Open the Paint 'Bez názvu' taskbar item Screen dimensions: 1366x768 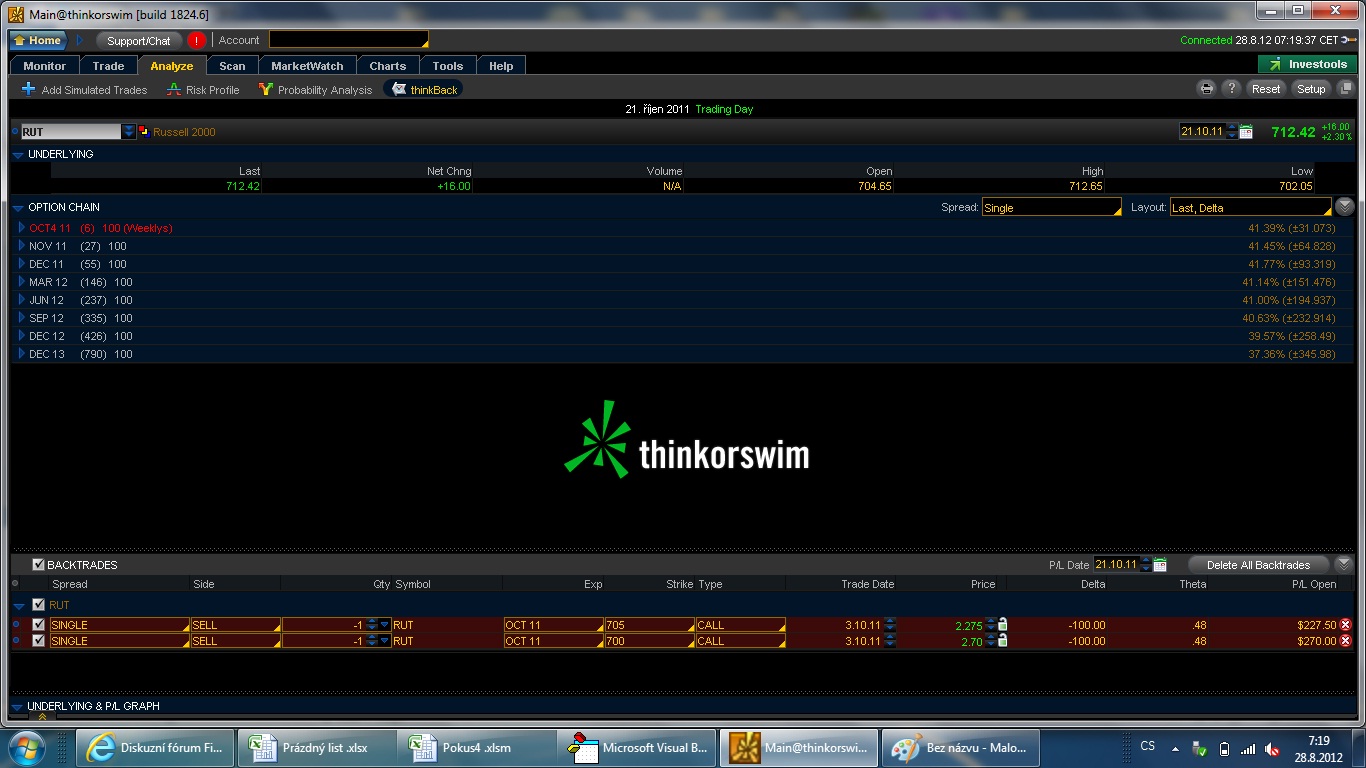pyautogui.click(x=962, y=747)
